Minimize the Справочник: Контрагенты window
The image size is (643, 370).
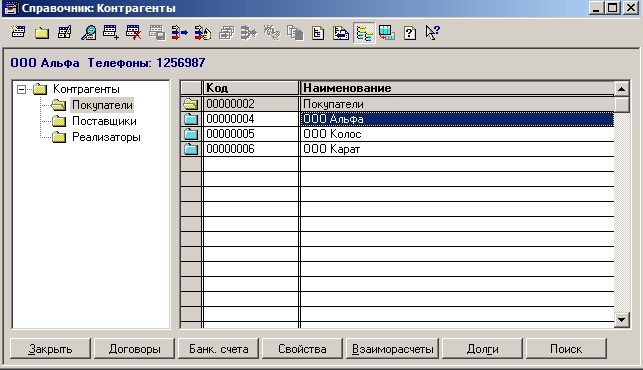pos(597,8)
